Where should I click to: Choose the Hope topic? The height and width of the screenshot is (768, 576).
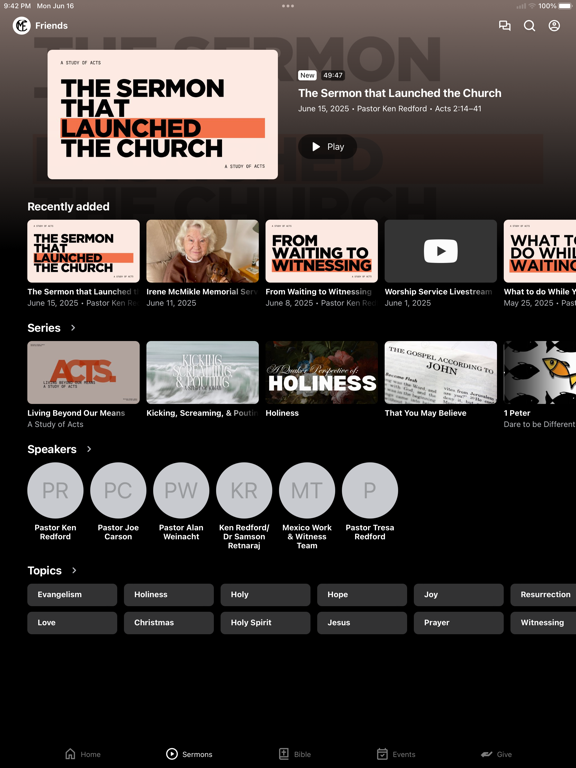362,595
